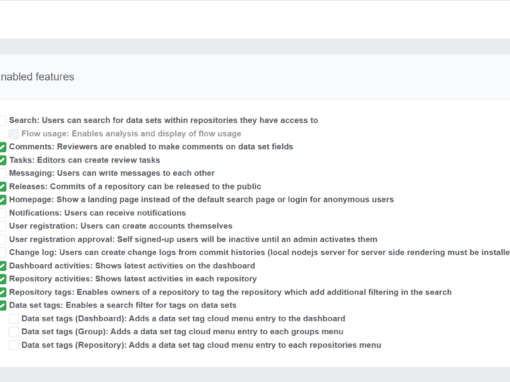
Task: Enable the Notifications checkbox
Action: tap(2, 213)
